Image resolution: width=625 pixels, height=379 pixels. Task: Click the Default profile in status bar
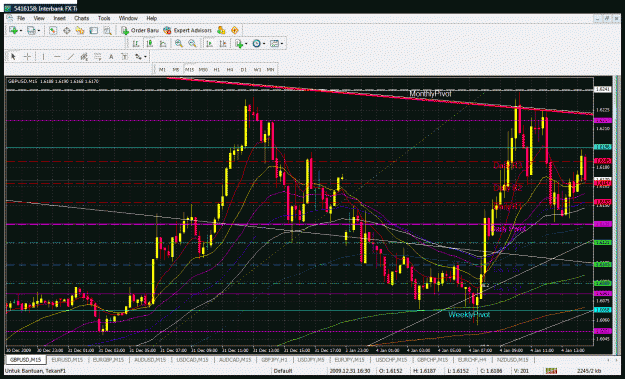point(283,371)
